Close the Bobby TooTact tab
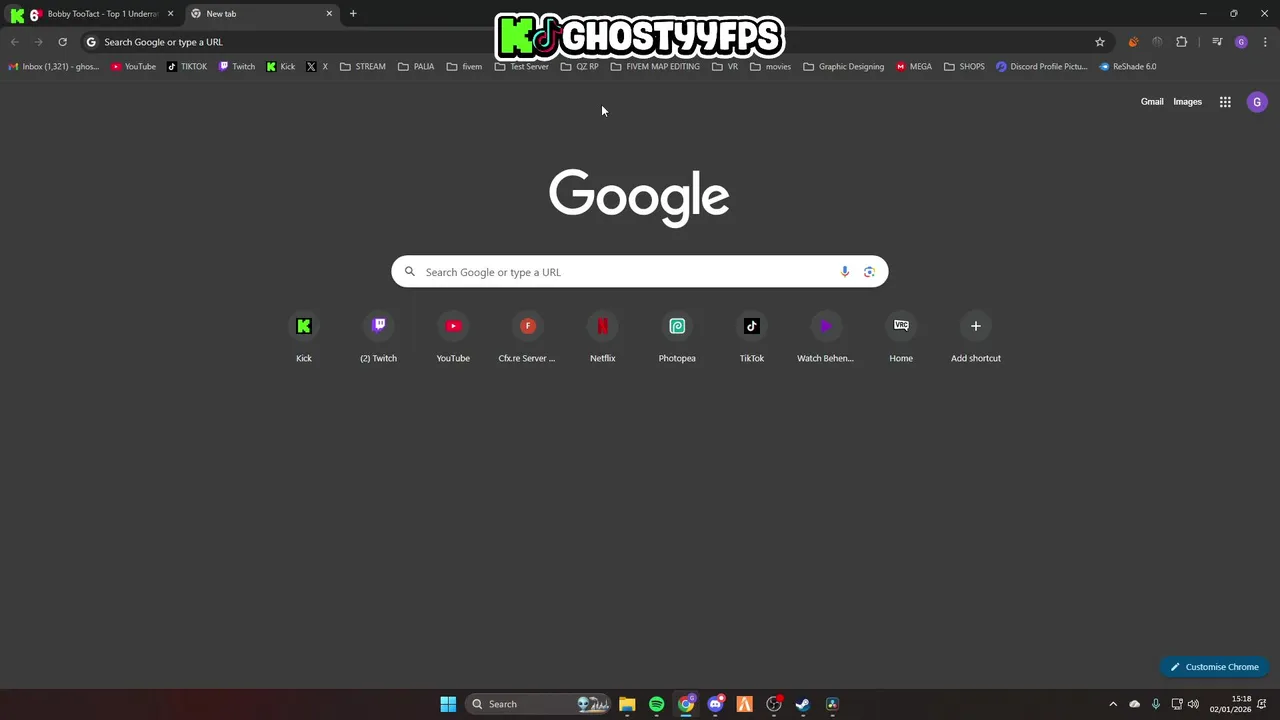 pyautogui.click(x=170, y=14)
